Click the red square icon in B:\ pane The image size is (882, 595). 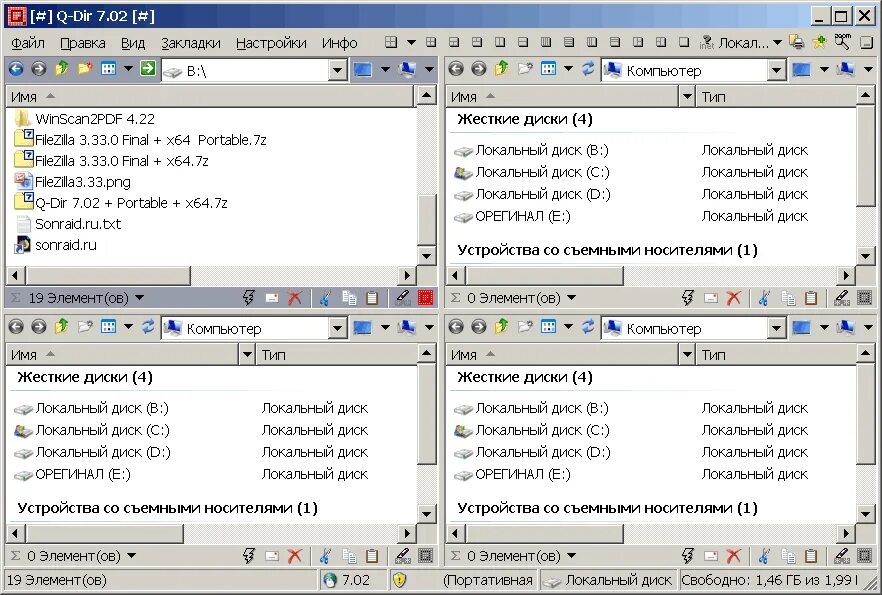tap(426, 298)
